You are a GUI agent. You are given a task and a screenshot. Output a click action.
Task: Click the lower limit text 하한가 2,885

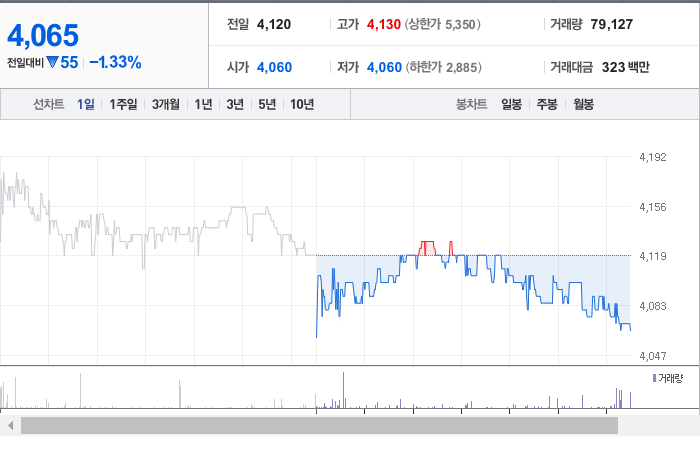pyautogui.click(x=444, y=67)
